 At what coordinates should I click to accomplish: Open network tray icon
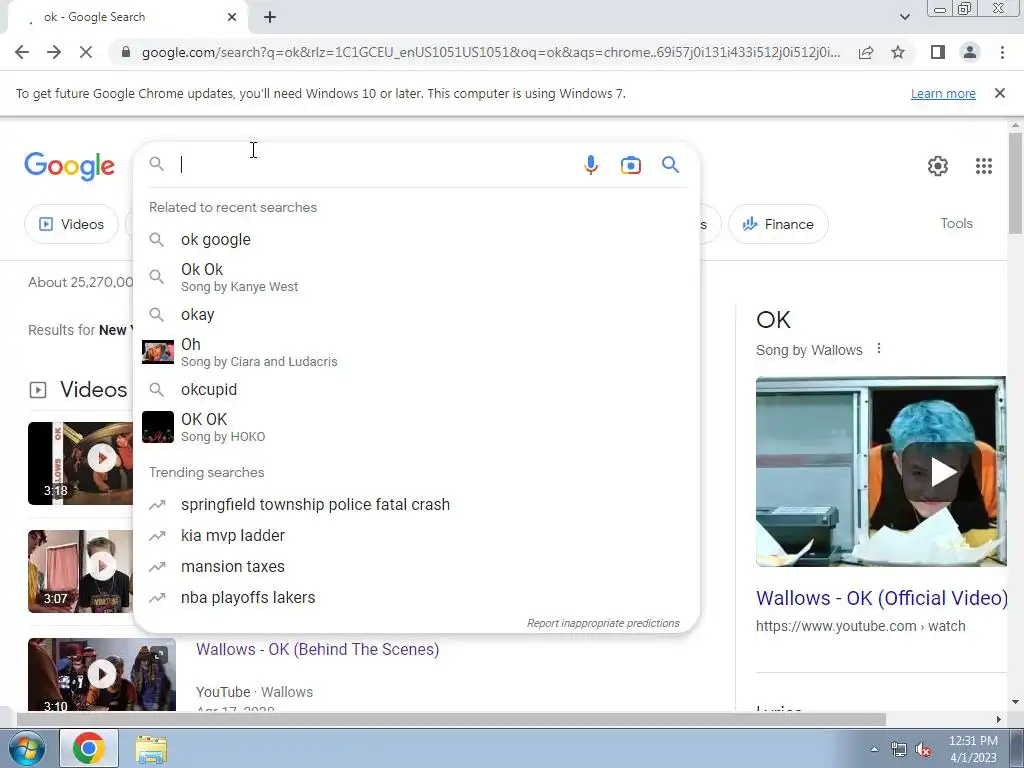[x=899, y=750]
